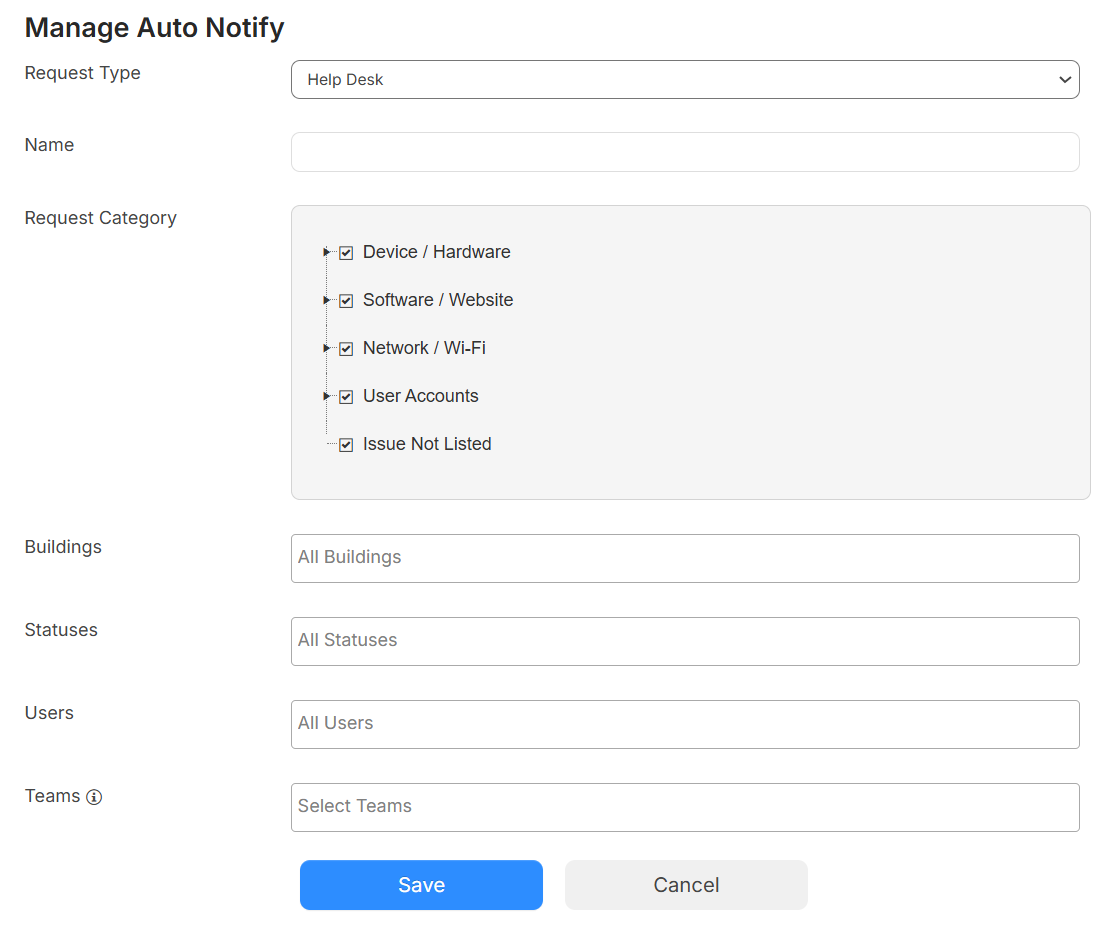
Task: Open the Request Type dropdown showing Help Desk
Action: coord(685,79)
